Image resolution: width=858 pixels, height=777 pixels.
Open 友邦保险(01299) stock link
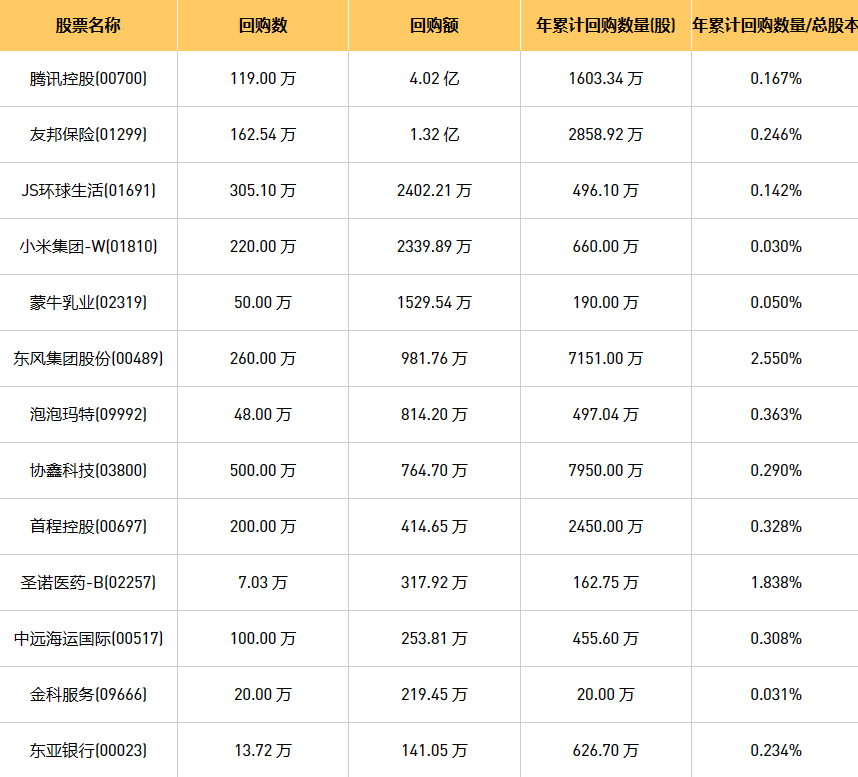click(x=88, y=134)
